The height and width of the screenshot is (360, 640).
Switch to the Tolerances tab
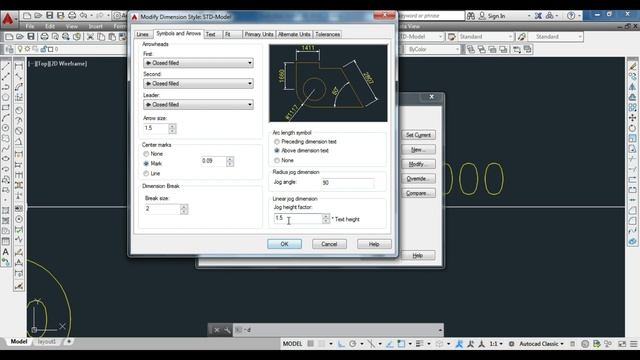(x=327, y=34)
